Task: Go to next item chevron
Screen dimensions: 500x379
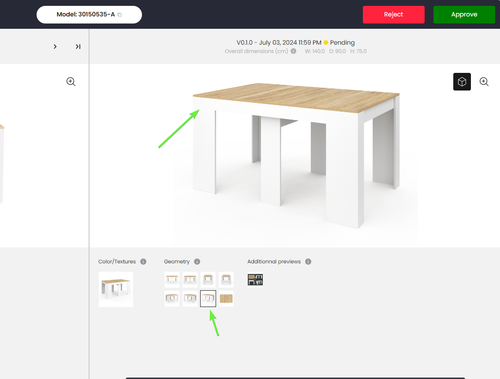Action: 55,46
